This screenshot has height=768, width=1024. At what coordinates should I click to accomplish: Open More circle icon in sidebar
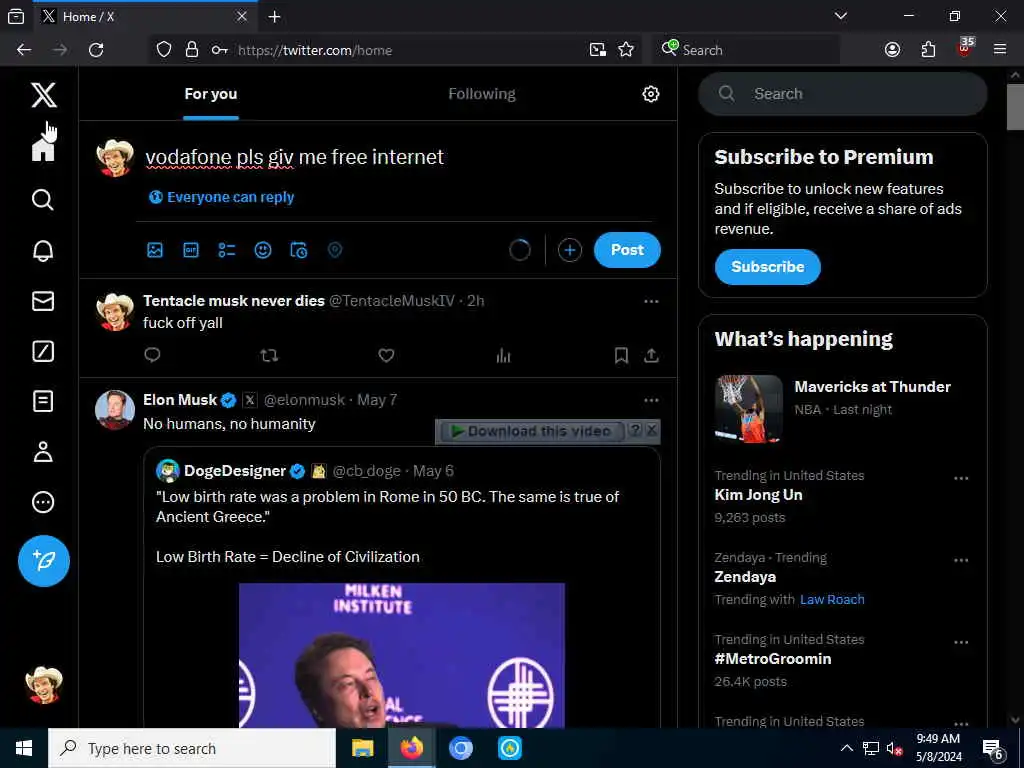pyautogui.click(x=43, y=502)
